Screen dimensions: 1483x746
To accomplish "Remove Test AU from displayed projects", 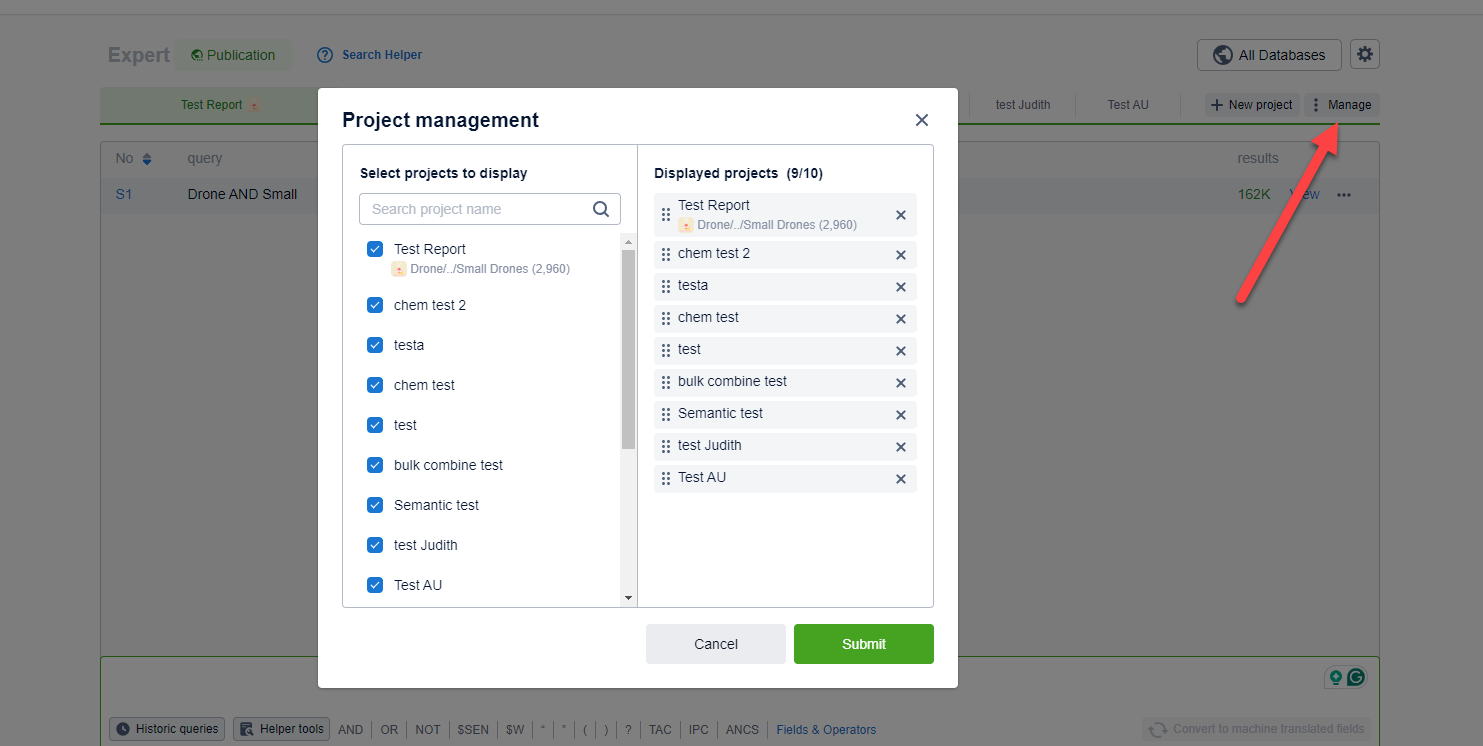I will (x=900, y=479).
